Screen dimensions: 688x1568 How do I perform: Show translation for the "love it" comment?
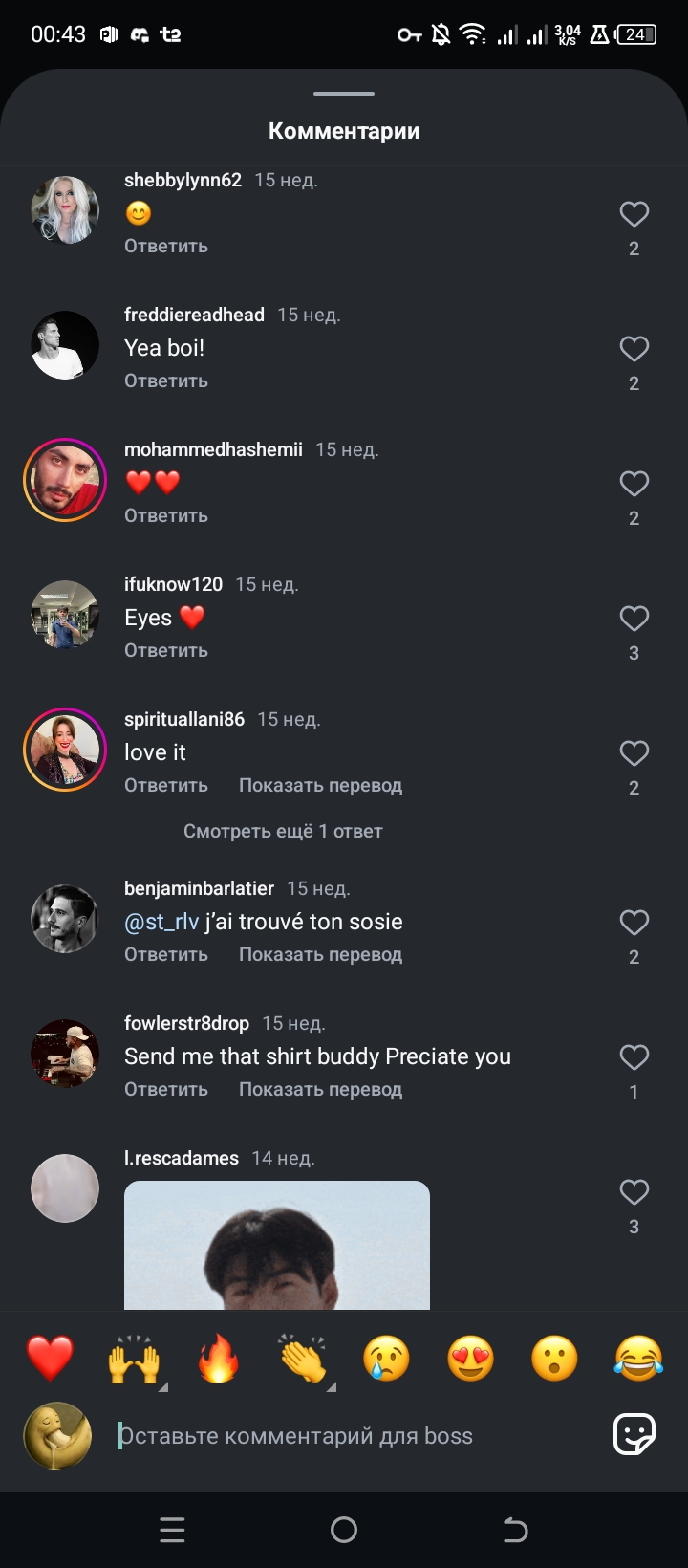[x=320, y=785]
